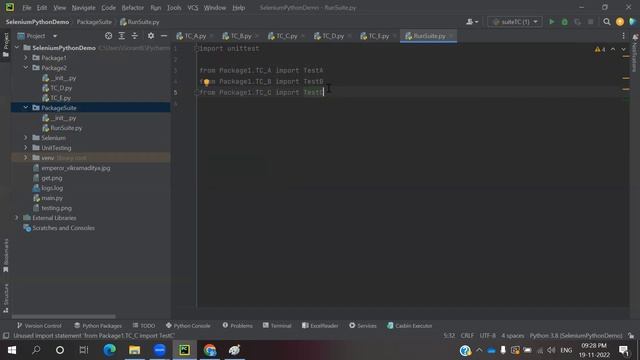Open the Terminal tool window
Screen dimensions: 640x360
(277, 326)
